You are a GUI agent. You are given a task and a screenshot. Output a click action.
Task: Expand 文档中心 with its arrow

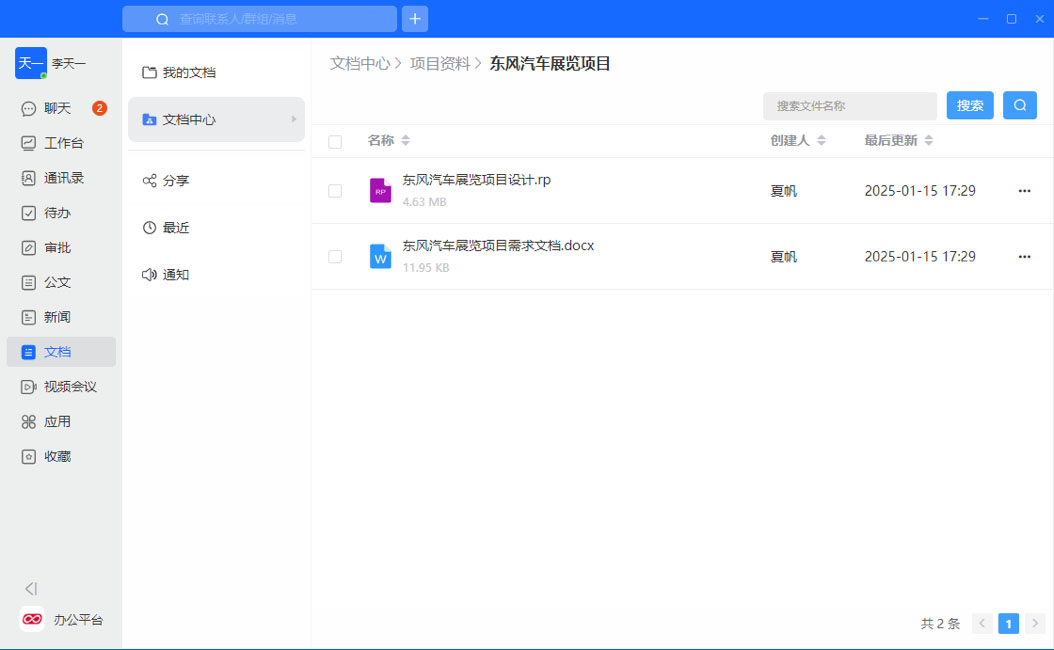tap(294, 119)
